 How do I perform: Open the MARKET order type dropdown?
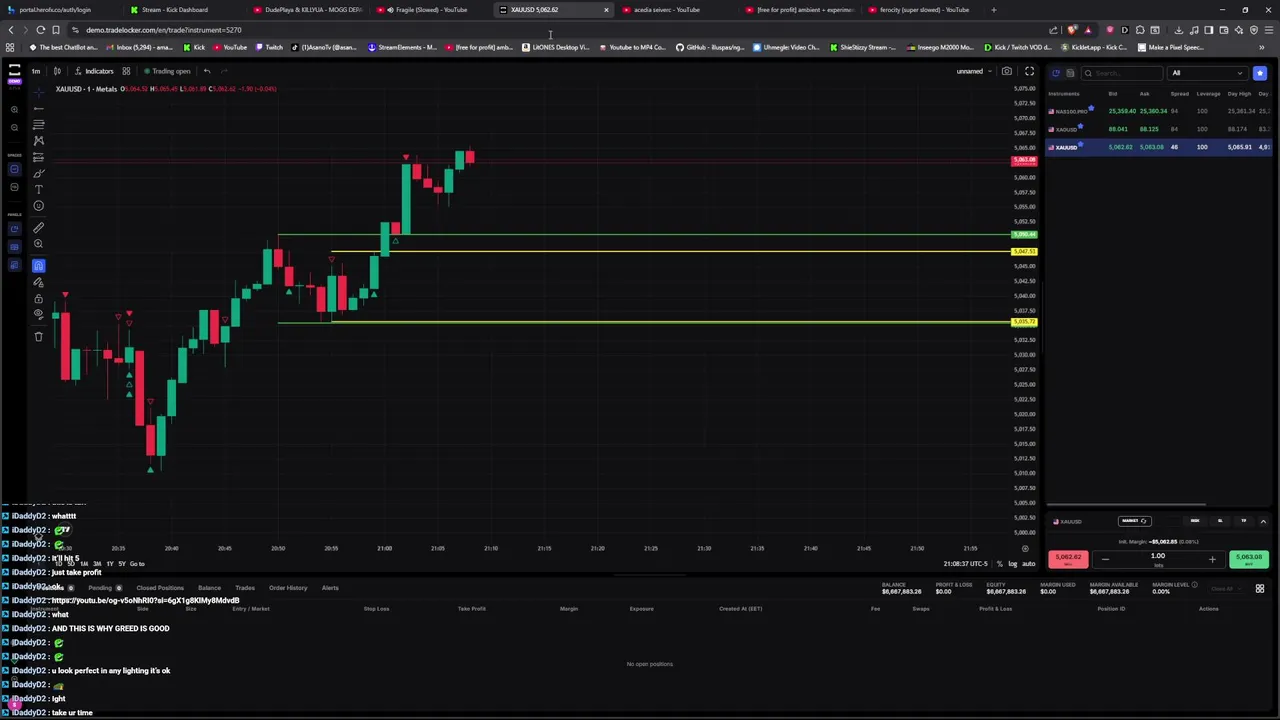point(1134,521)
